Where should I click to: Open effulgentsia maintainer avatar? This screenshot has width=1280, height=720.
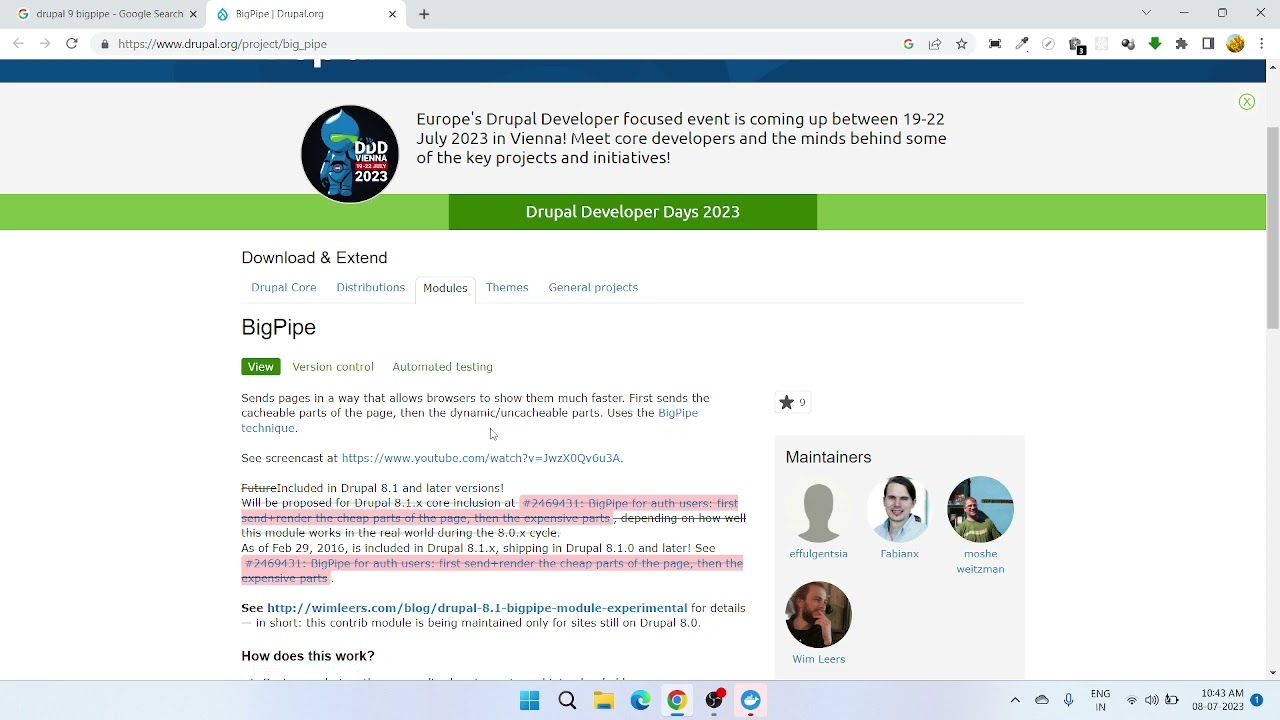818,510
